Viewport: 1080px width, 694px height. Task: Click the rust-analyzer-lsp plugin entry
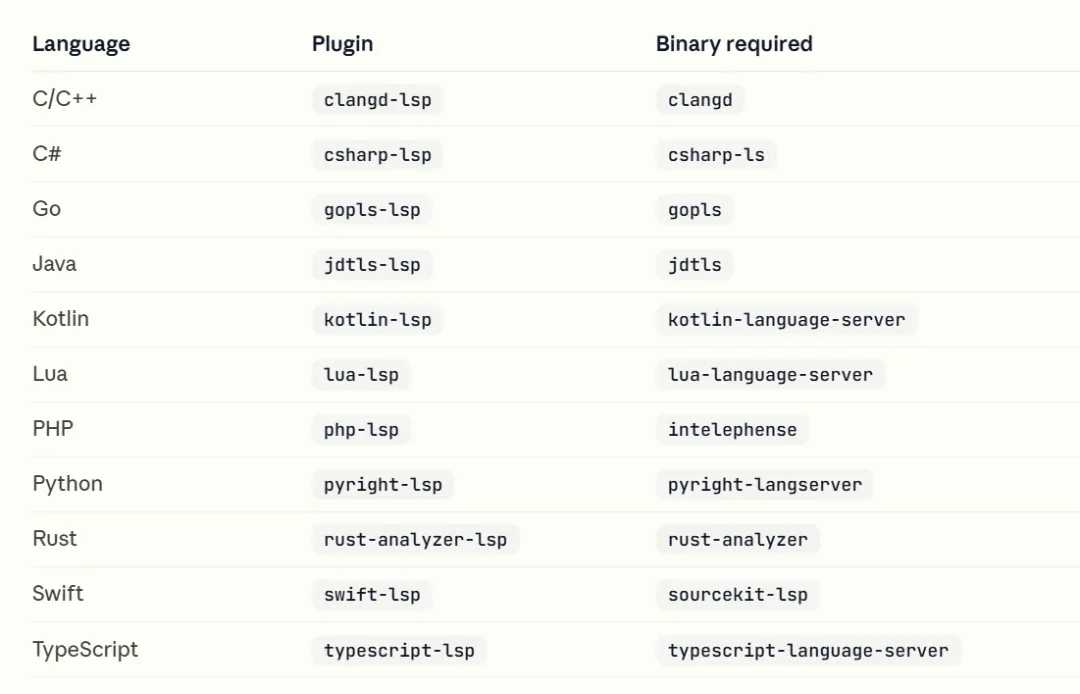(x=415, y=540)
